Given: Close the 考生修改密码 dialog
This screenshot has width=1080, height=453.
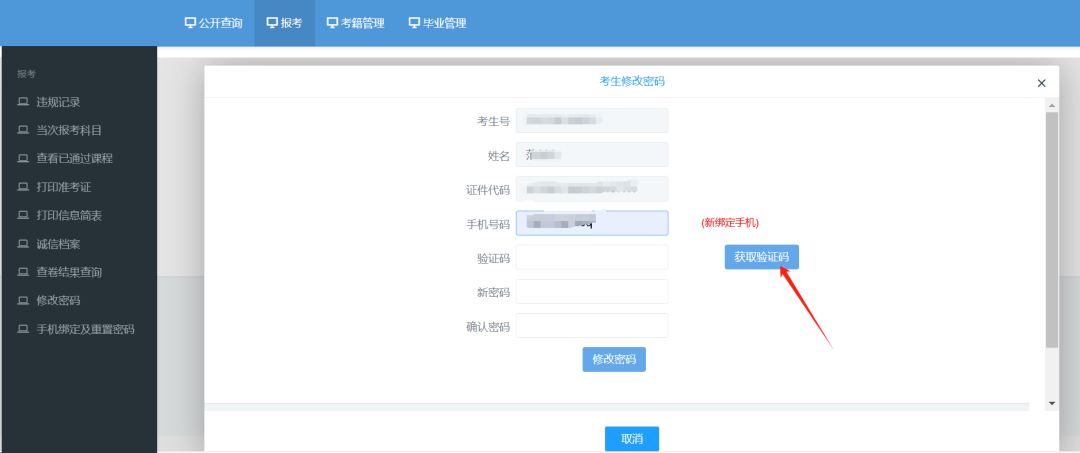Looking at the screenshot, I should pos(1041,83).
